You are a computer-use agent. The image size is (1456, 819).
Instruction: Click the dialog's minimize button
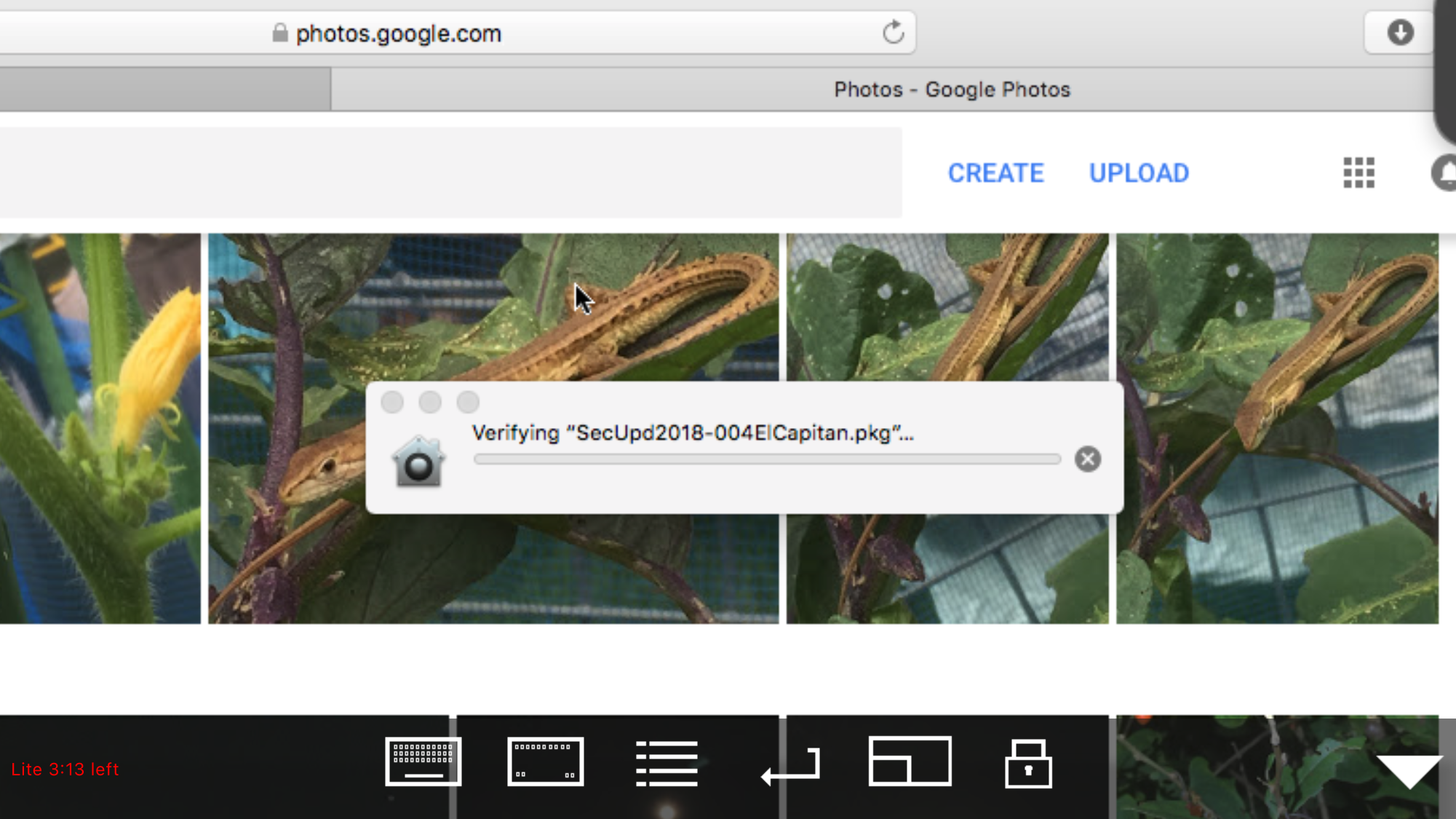click(x=430, y=402)
